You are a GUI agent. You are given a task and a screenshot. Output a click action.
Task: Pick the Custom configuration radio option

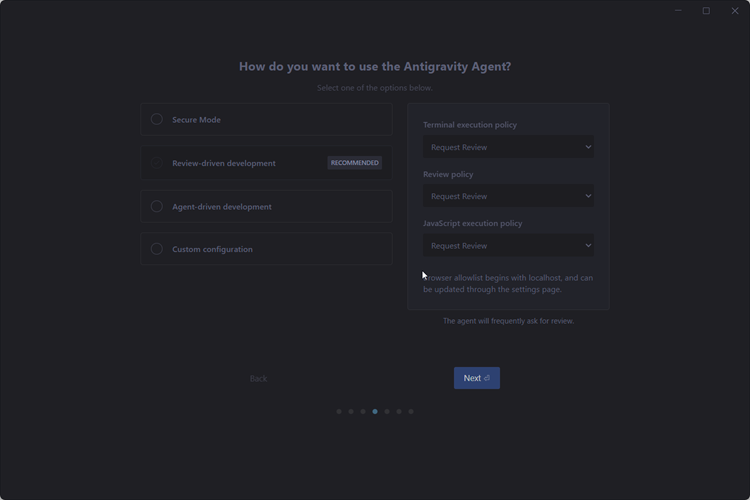pos(157,249)
